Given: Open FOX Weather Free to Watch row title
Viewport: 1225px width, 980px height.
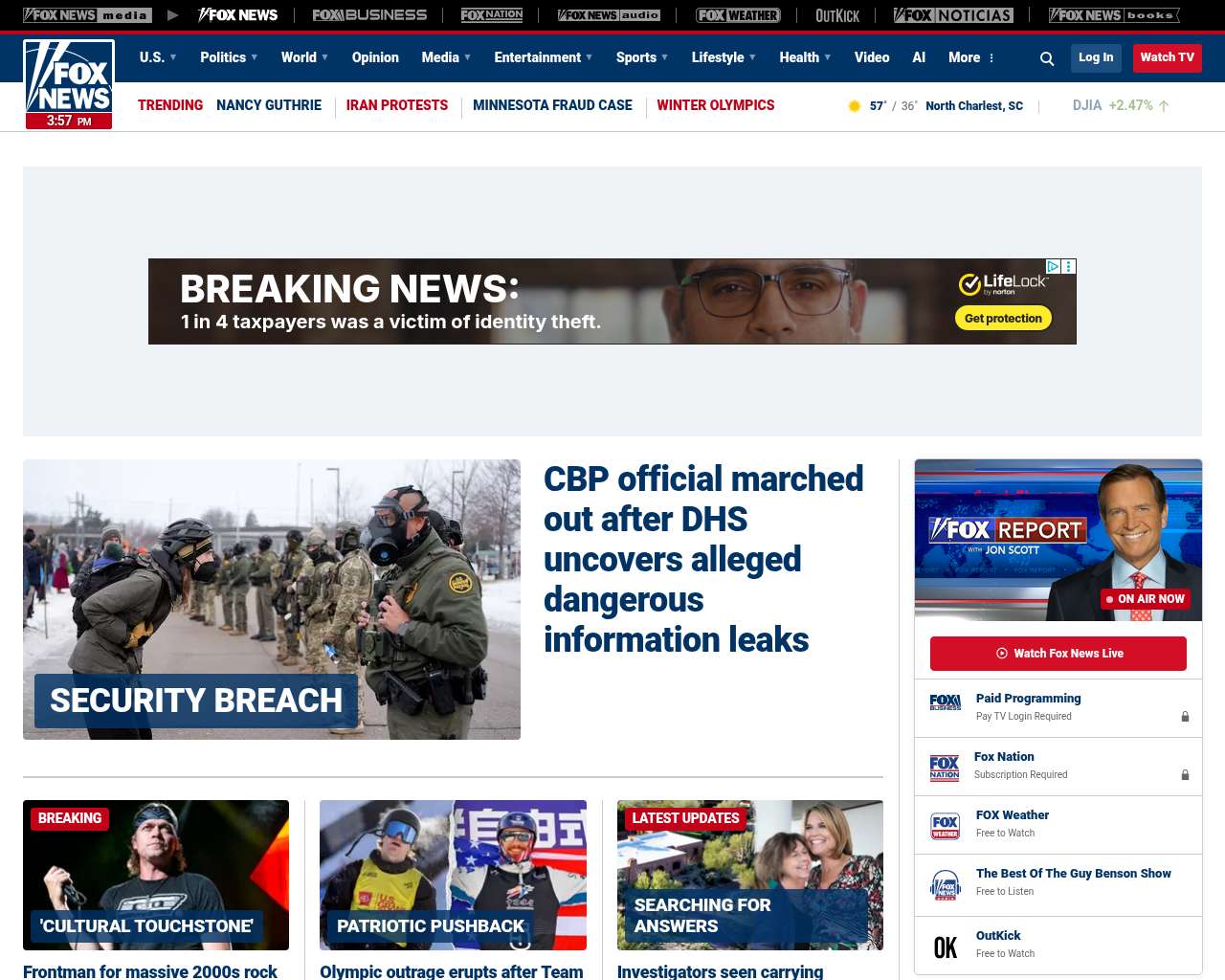Looking at the screenshot, I should coord(1013,815).
